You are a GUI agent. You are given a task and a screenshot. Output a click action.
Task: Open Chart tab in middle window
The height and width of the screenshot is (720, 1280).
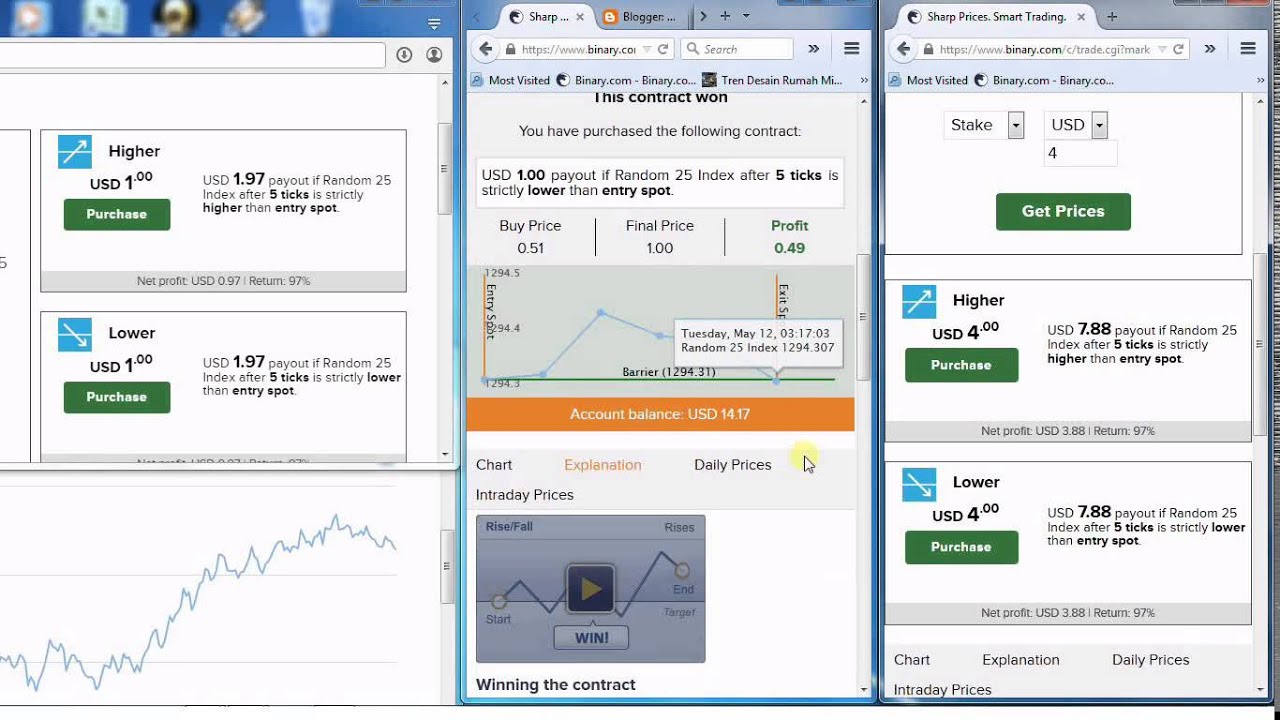[x=494, y=465]
